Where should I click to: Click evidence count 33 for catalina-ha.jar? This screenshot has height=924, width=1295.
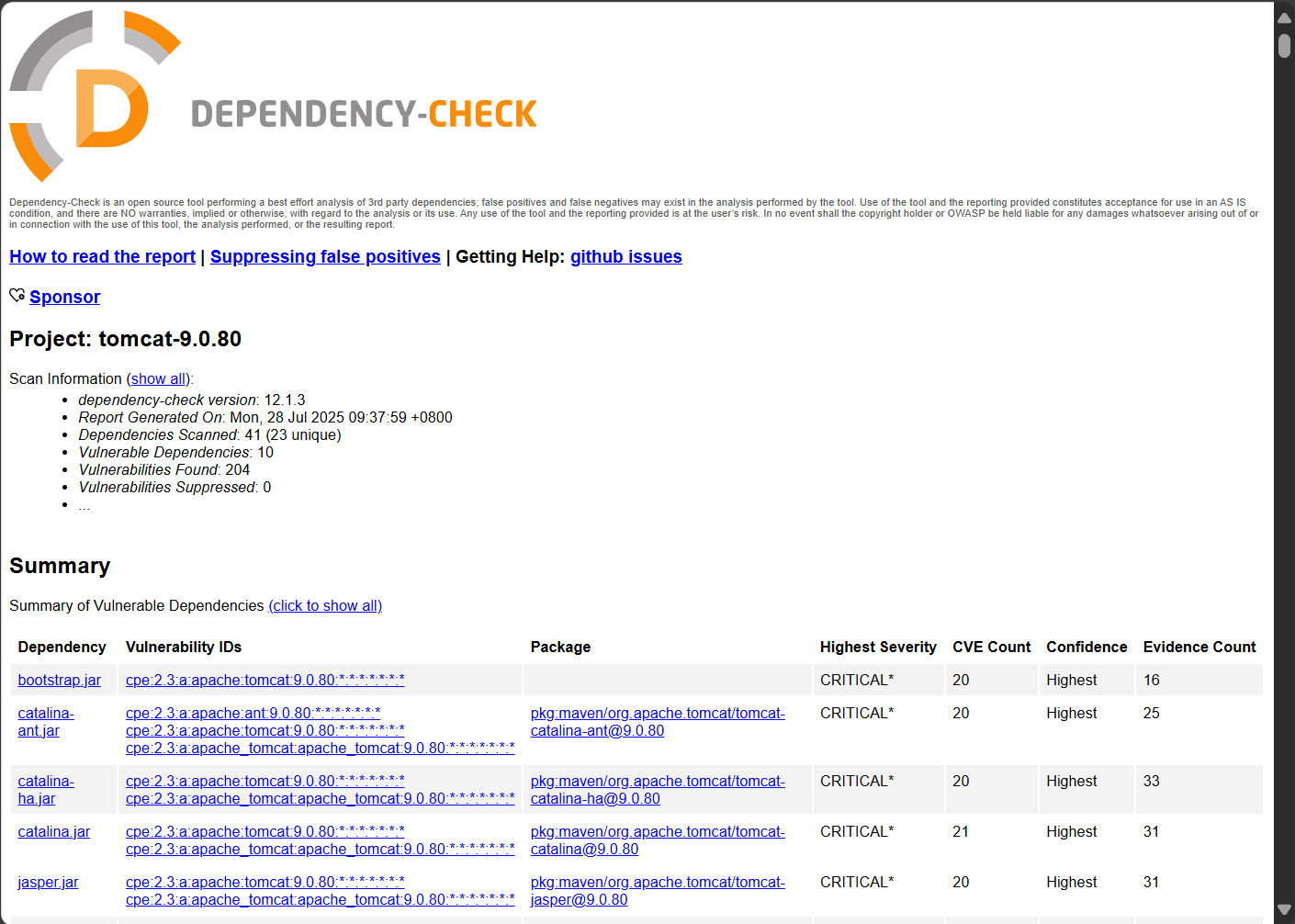click(x=1152, y=781)
